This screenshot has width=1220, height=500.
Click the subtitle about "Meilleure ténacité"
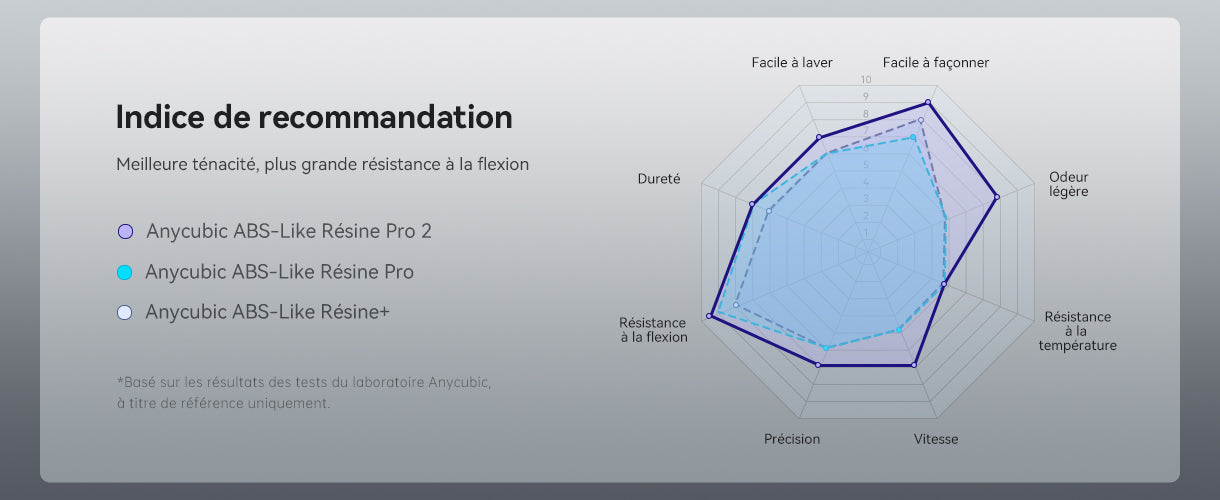click(322, 164)
